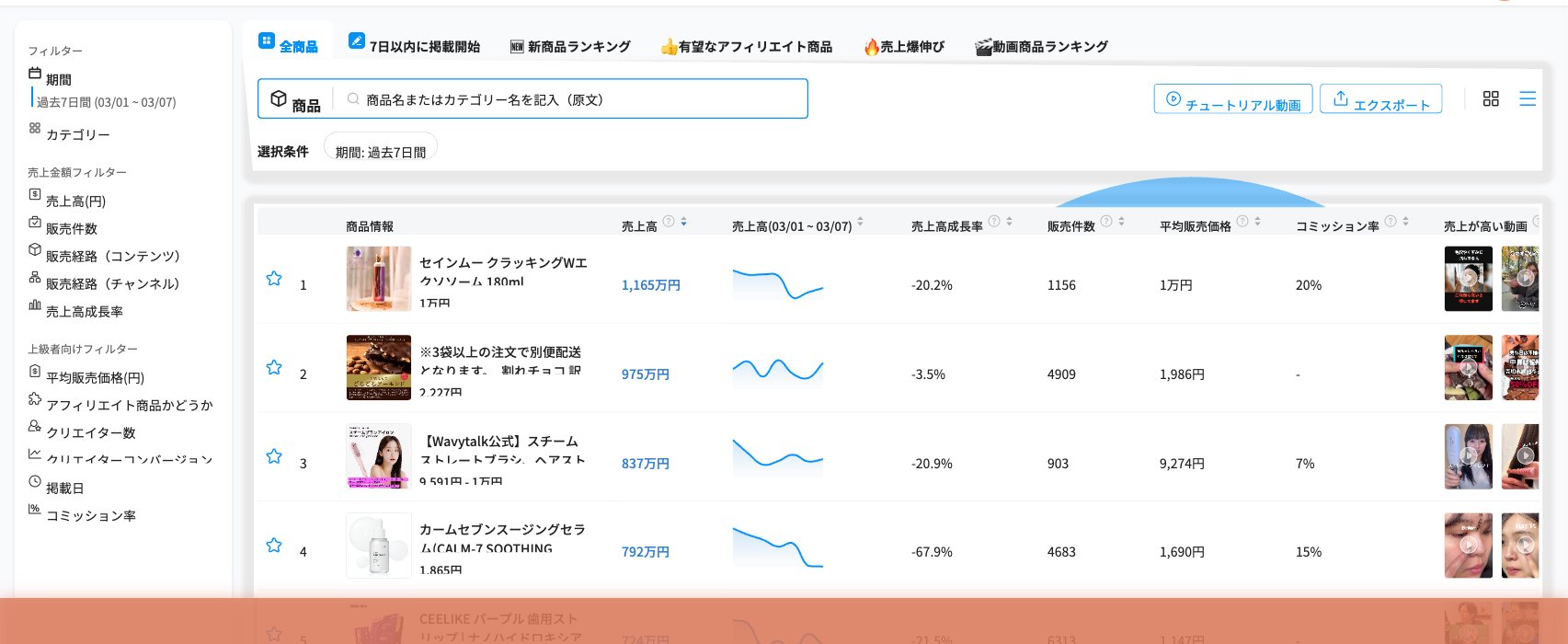Click the sales trend chart for rank 2
Screen dimensions: 1568x644
(777, 369)
